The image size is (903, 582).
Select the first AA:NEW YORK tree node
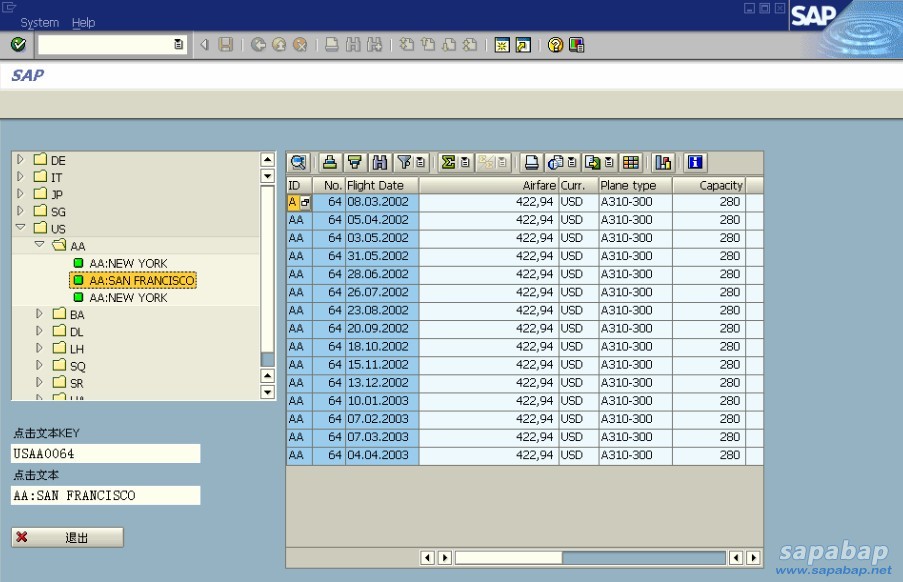coord(121,263)
